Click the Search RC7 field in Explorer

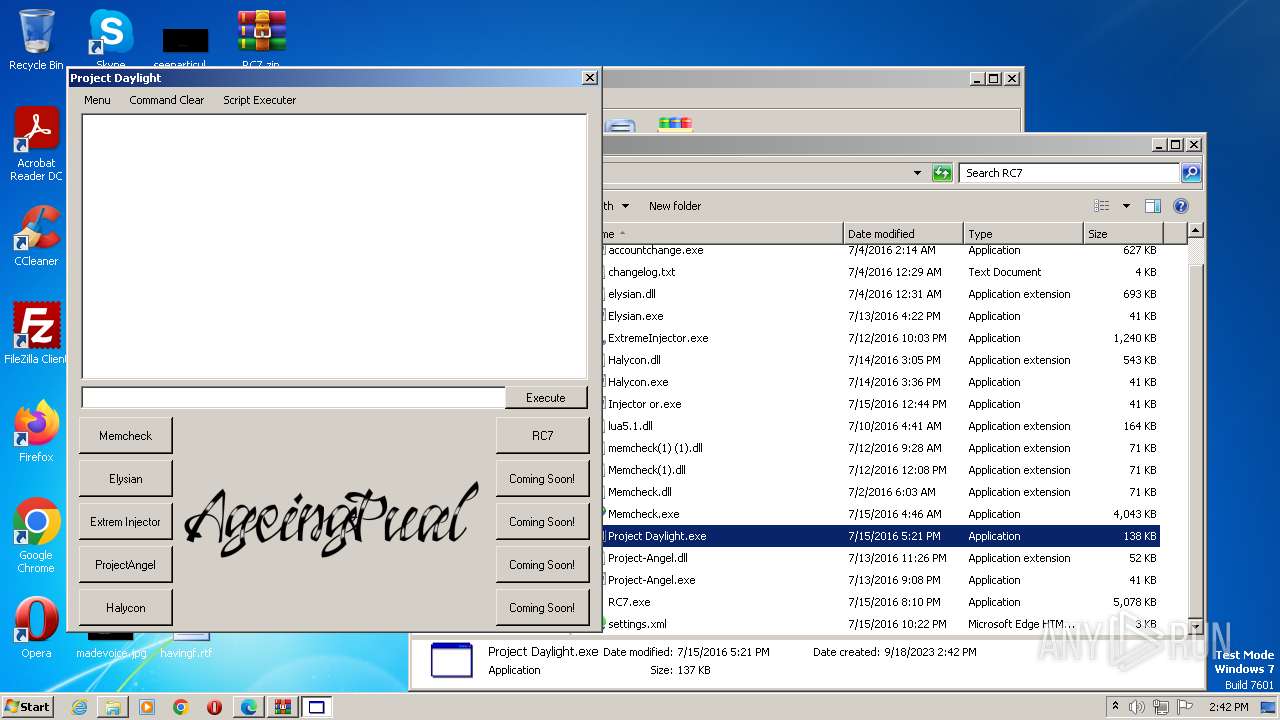tap(1069, 173)
